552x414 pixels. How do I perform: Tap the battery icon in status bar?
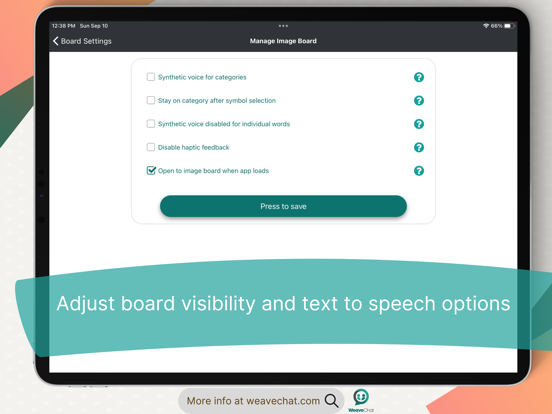[509, 26]
